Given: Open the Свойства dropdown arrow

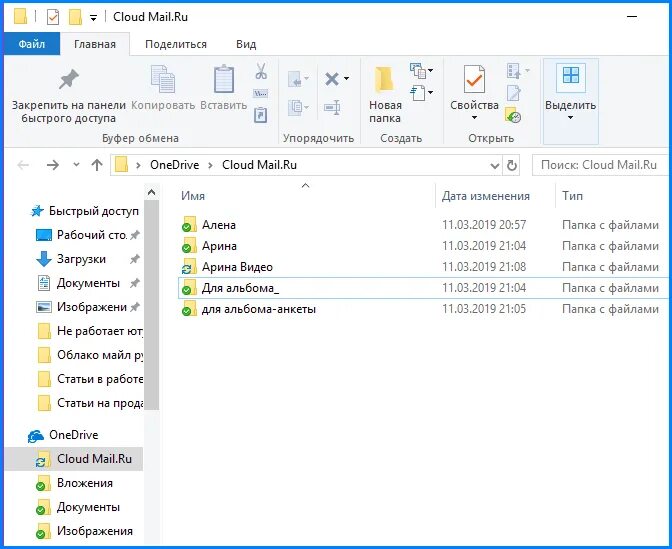Looking at the screenshot, I should [x=474, y=117].
